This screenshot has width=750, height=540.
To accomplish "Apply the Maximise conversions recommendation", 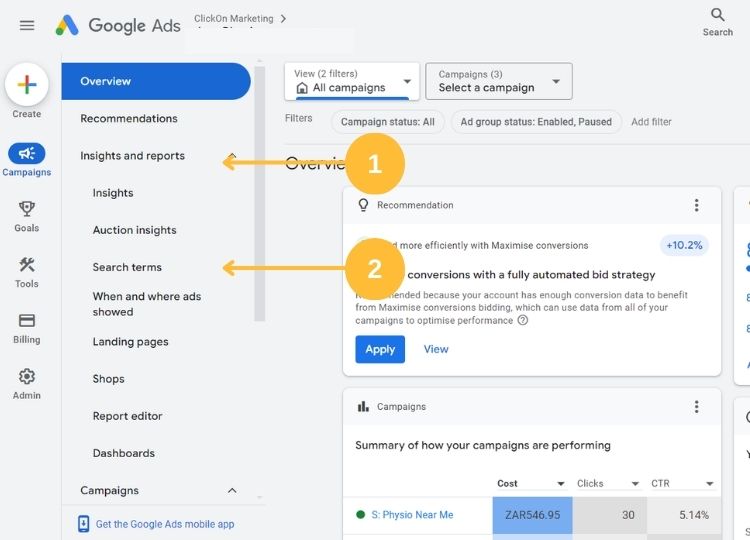I will (x=380, y=349).
